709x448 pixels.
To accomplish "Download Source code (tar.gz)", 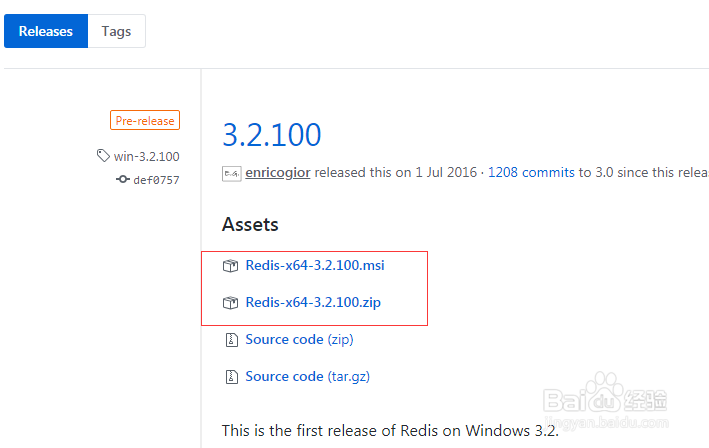I will click(x=307, y=377).
